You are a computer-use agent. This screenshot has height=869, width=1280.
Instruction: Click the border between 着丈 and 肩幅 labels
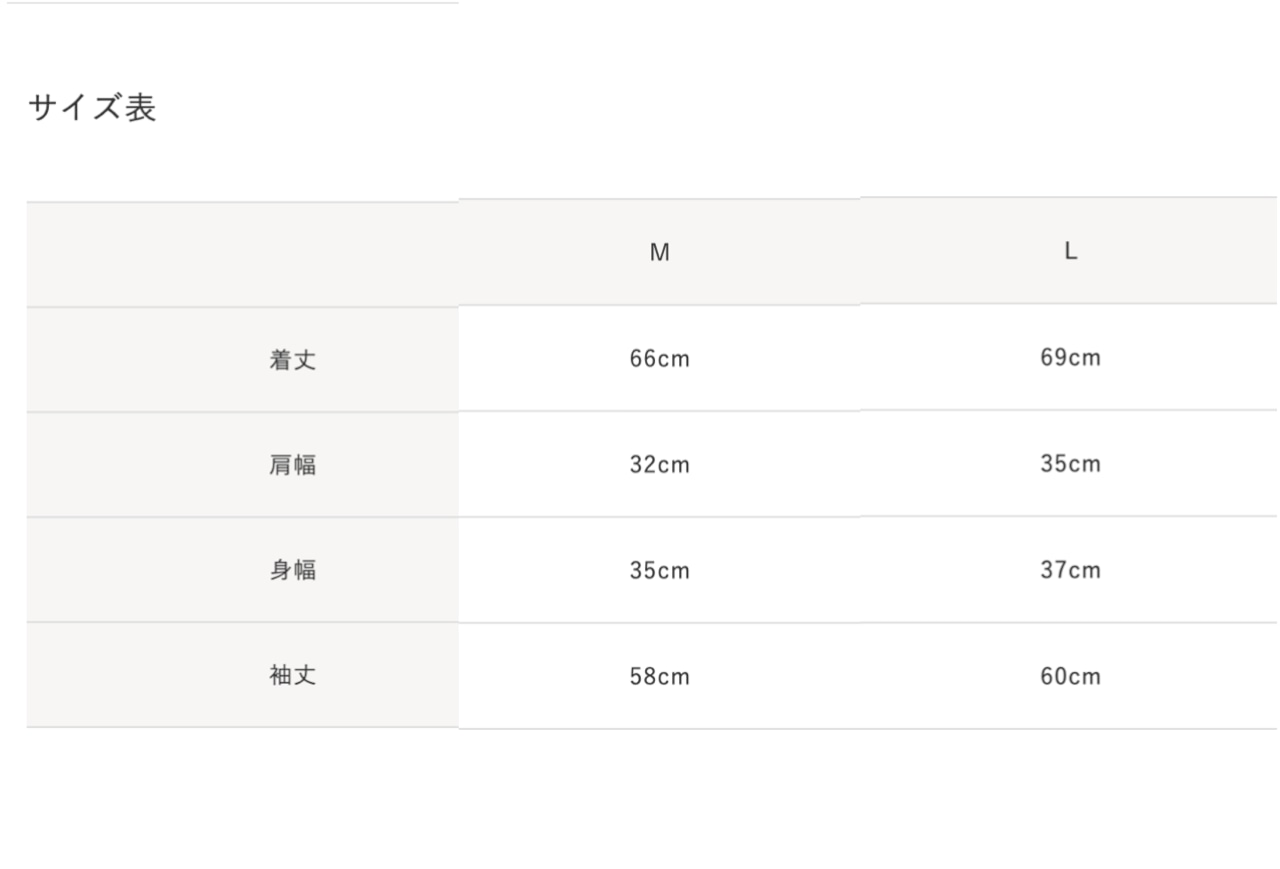[x=242, y=412]
